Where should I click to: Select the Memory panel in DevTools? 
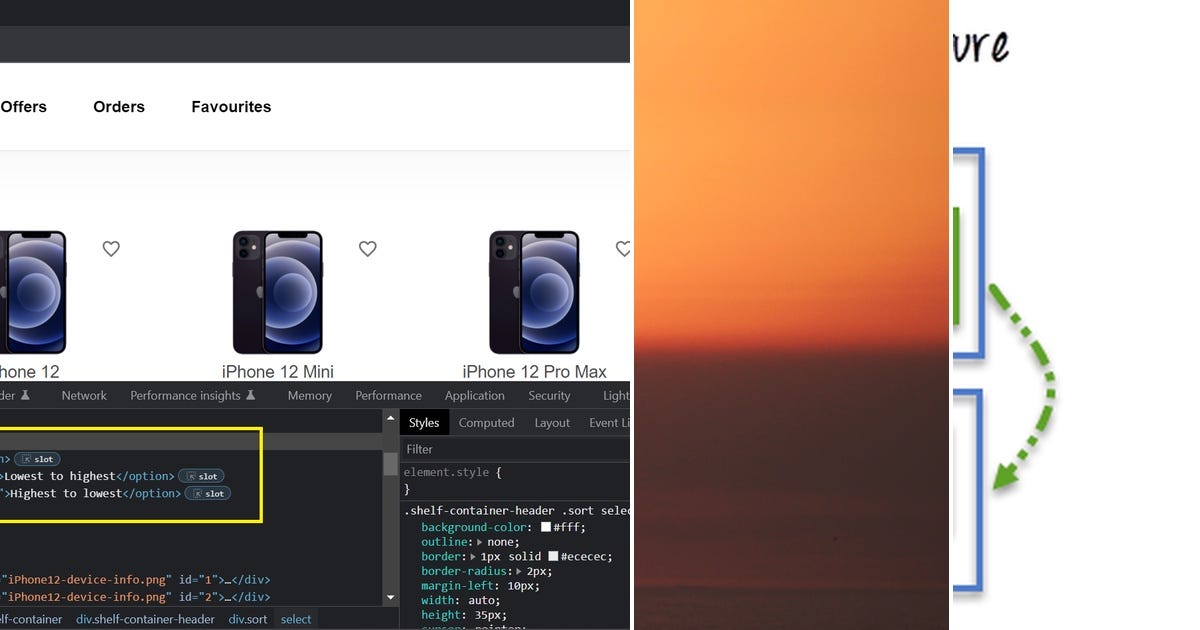click(309, 395)
